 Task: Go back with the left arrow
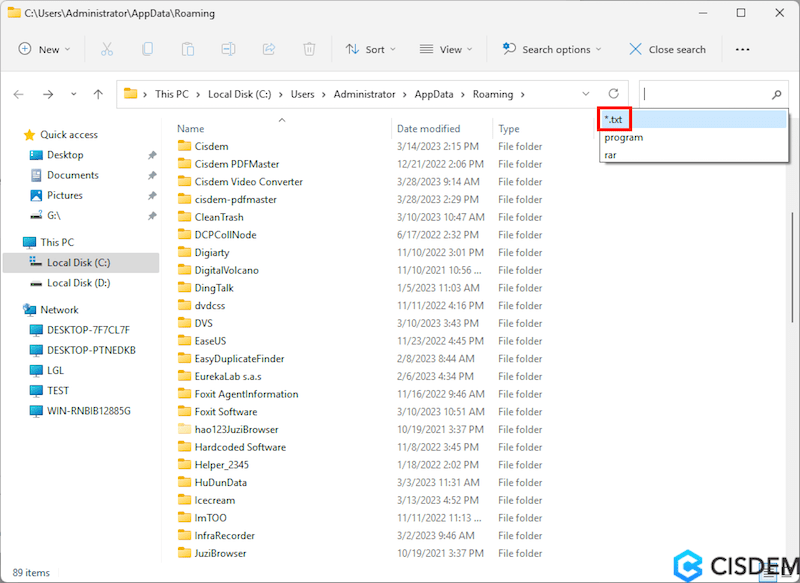click(x=19, y=94)
